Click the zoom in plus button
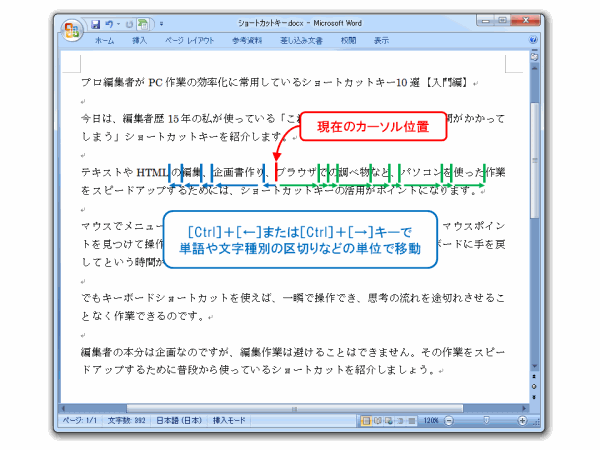This screenshot has height=450, width=600. coord(522,421)
